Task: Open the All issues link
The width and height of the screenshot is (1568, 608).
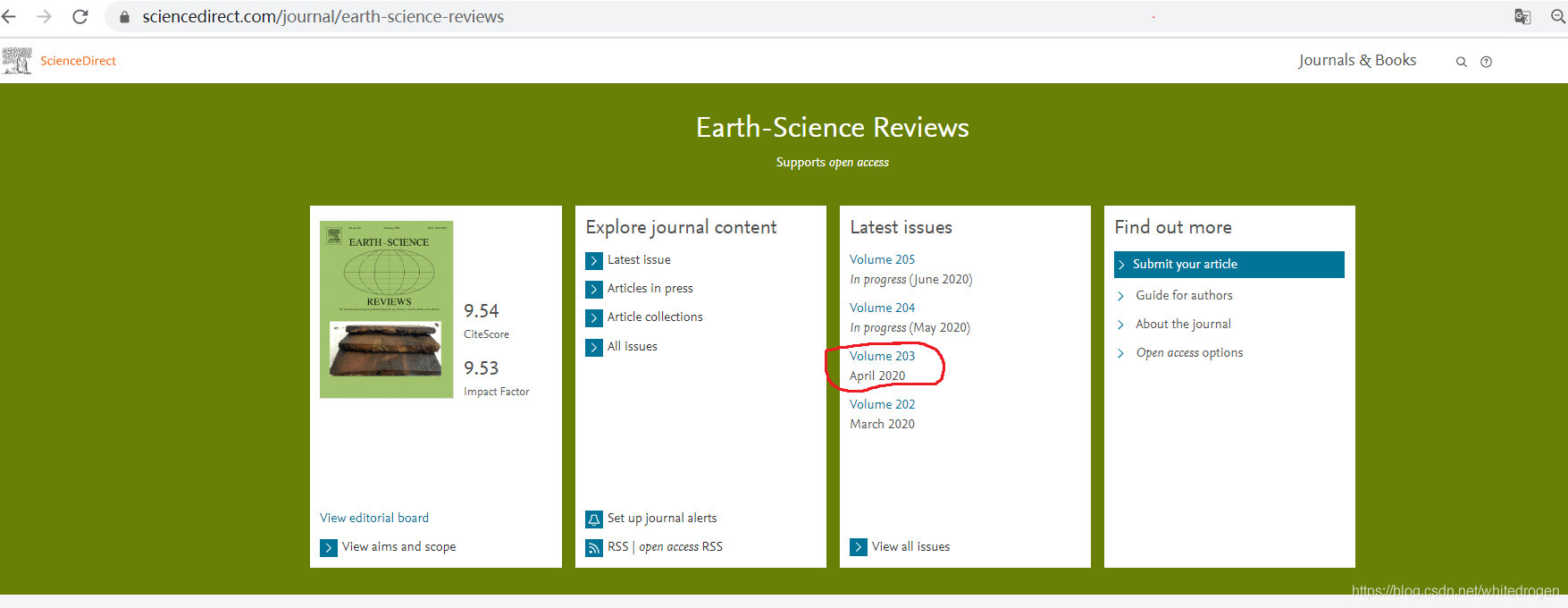Action: coord(633,346)
